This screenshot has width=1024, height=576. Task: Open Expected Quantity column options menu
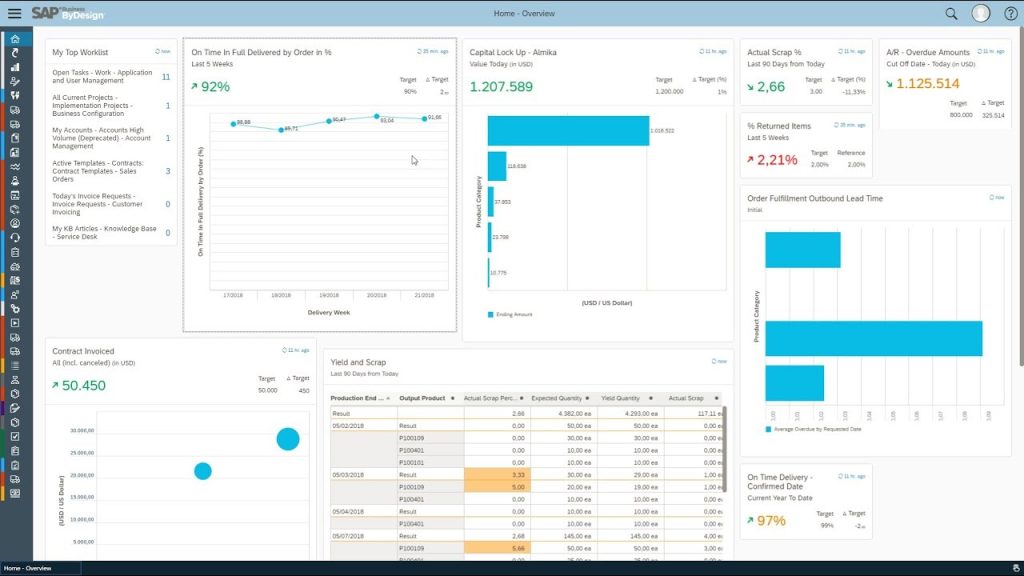(x=587, y=398)
